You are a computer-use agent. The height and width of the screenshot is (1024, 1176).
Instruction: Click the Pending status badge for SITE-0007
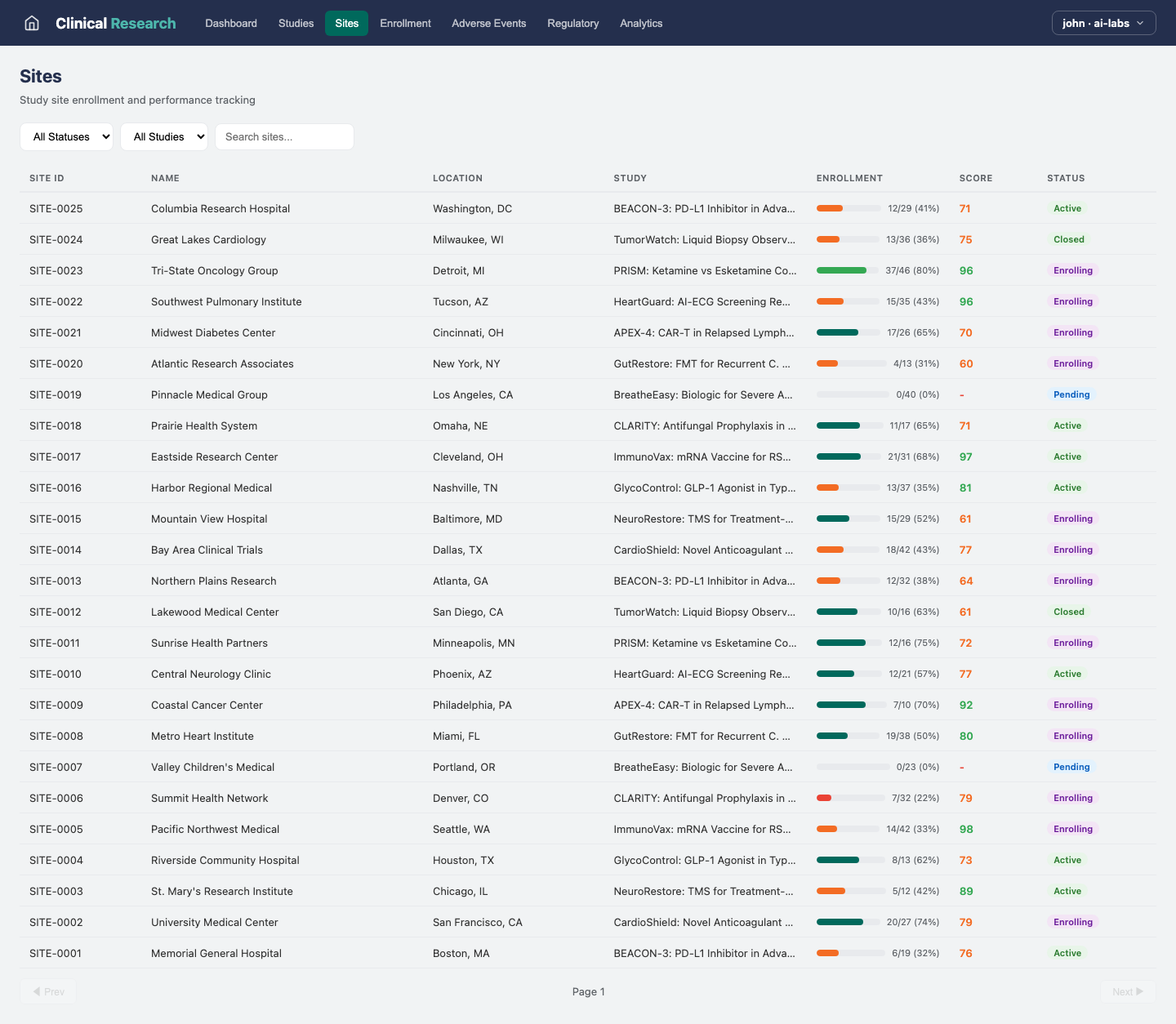coord(1071,767)
